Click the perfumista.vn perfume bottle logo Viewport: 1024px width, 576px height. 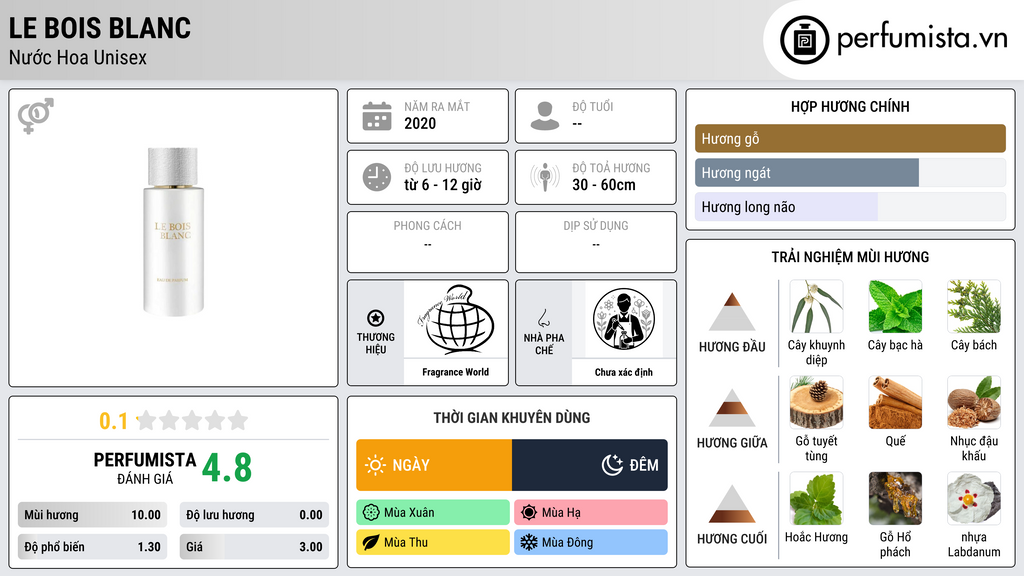point(804,40)
